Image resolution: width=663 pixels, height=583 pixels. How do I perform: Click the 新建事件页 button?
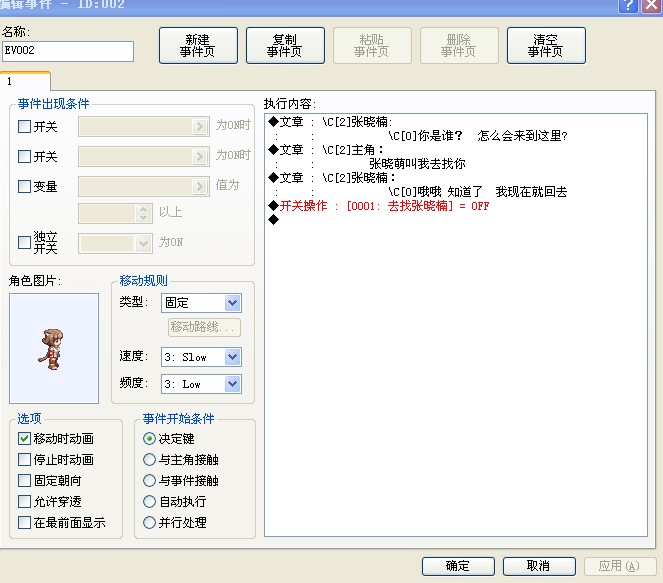pos(198,46)
